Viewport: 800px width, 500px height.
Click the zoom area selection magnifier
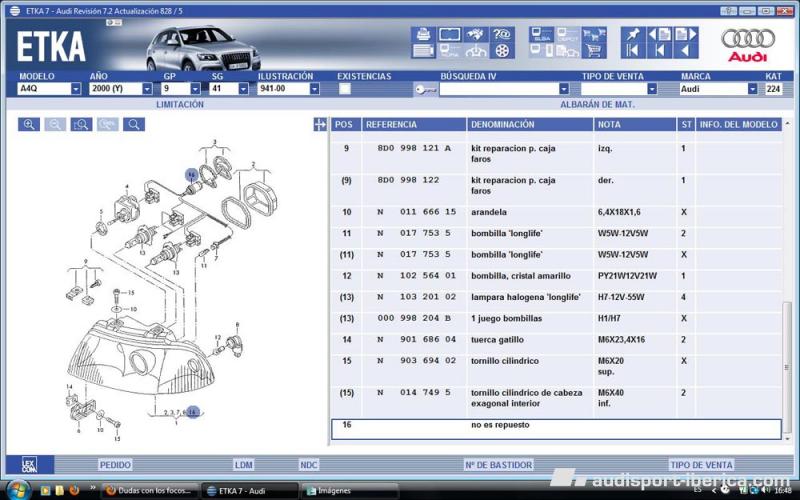click(x=82, y=124)
